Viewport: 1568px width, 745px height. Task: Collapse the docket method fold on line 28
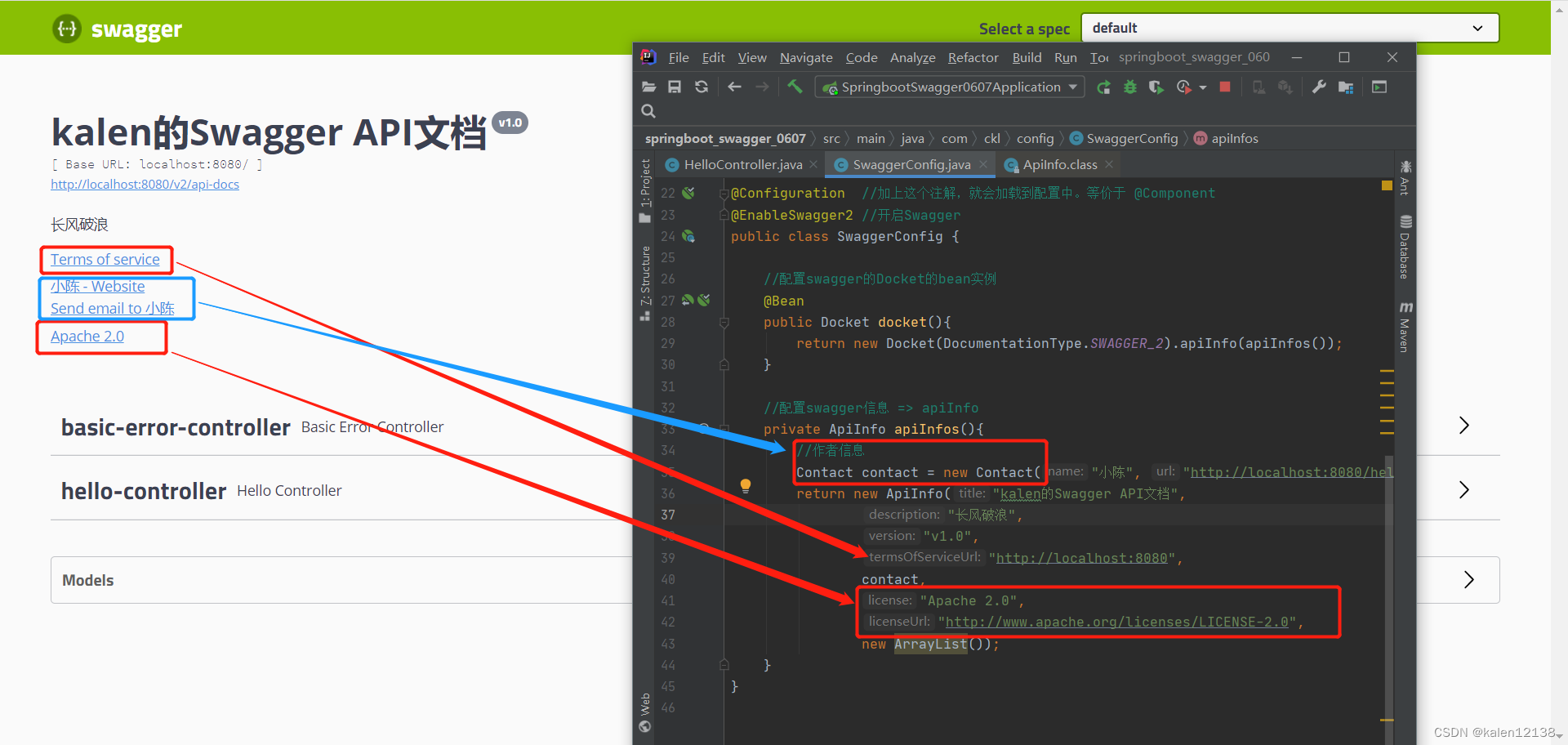724,323
